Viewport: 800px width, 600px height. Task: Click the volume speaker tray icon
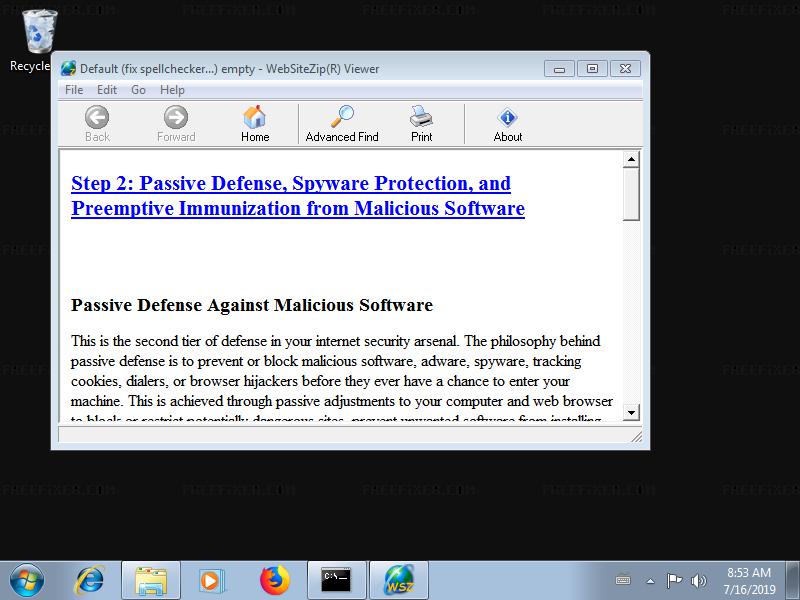click(698, 581)
